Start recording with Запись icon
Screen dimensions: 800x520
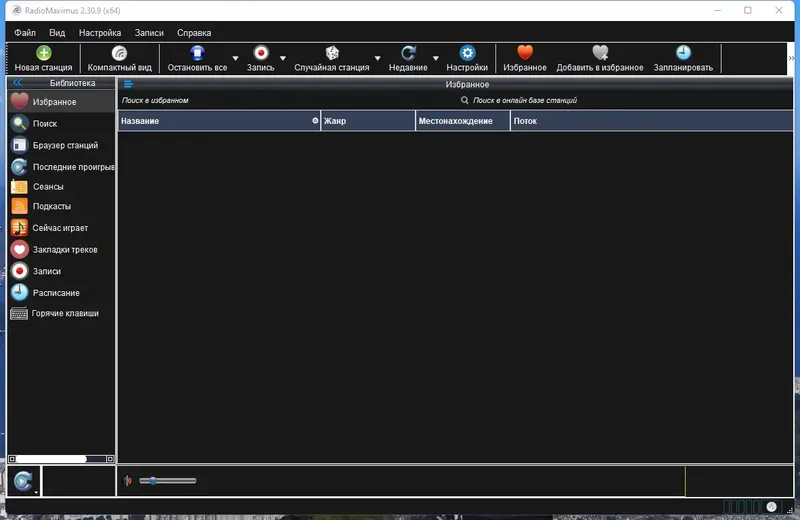click(261, 53)
